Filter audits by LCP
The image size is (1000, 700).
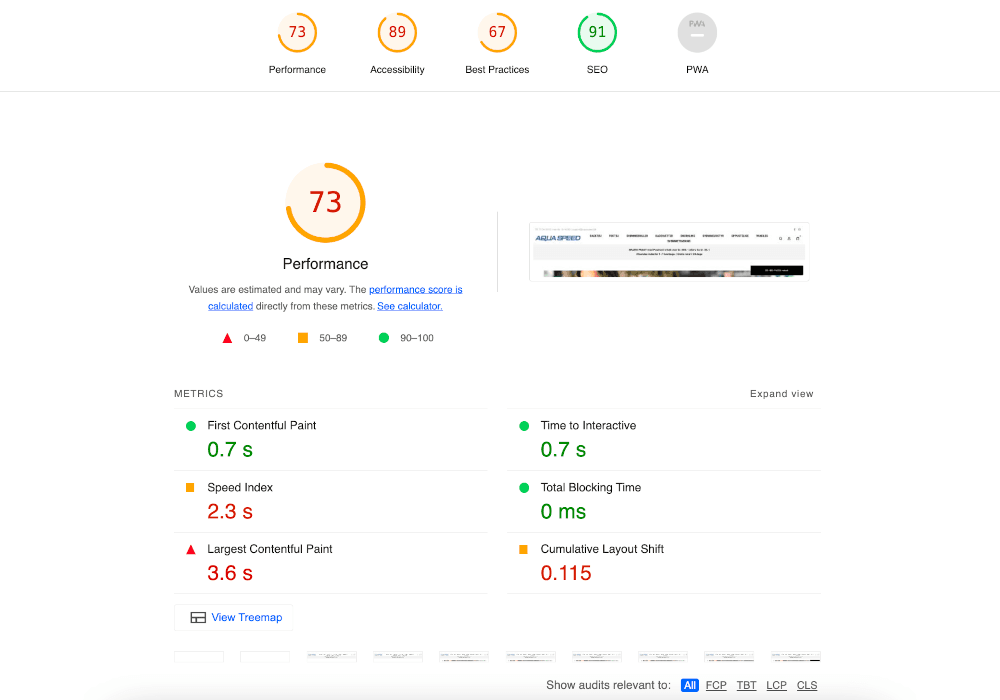tap(776, 685)
